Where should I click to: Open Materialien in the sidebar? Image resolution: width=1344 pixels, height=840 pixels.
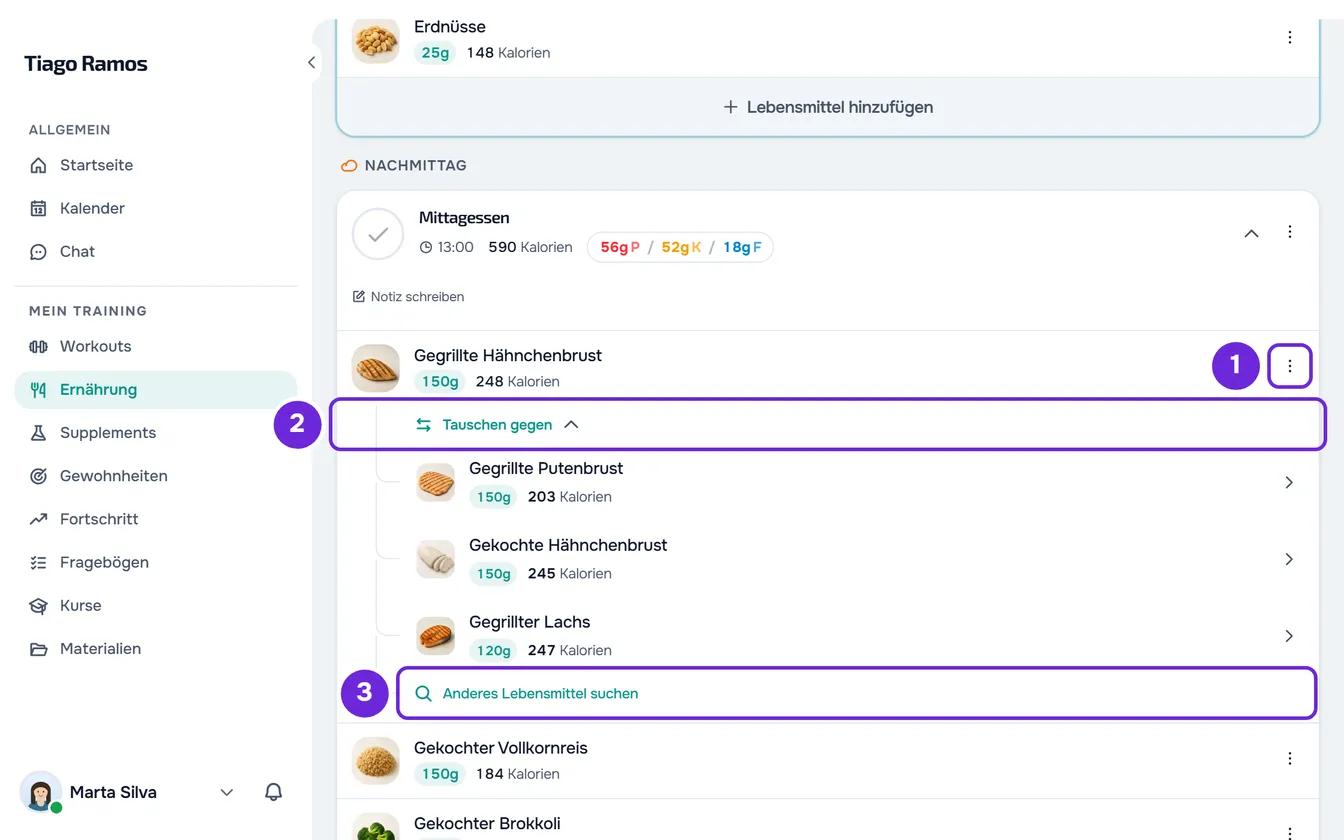[156, 648]
